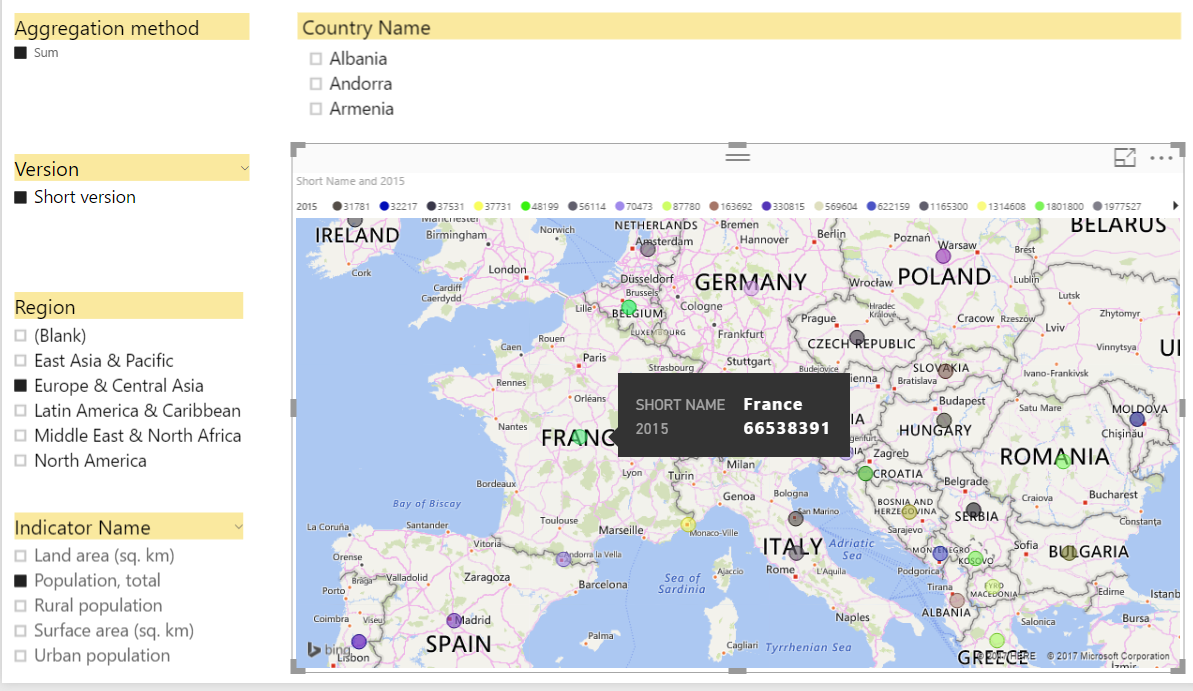The height and width of the screenshot is (691, 1193).
Task: Click the France data bubble on the map
Action: pyautogui.click(x=579, y=437)
